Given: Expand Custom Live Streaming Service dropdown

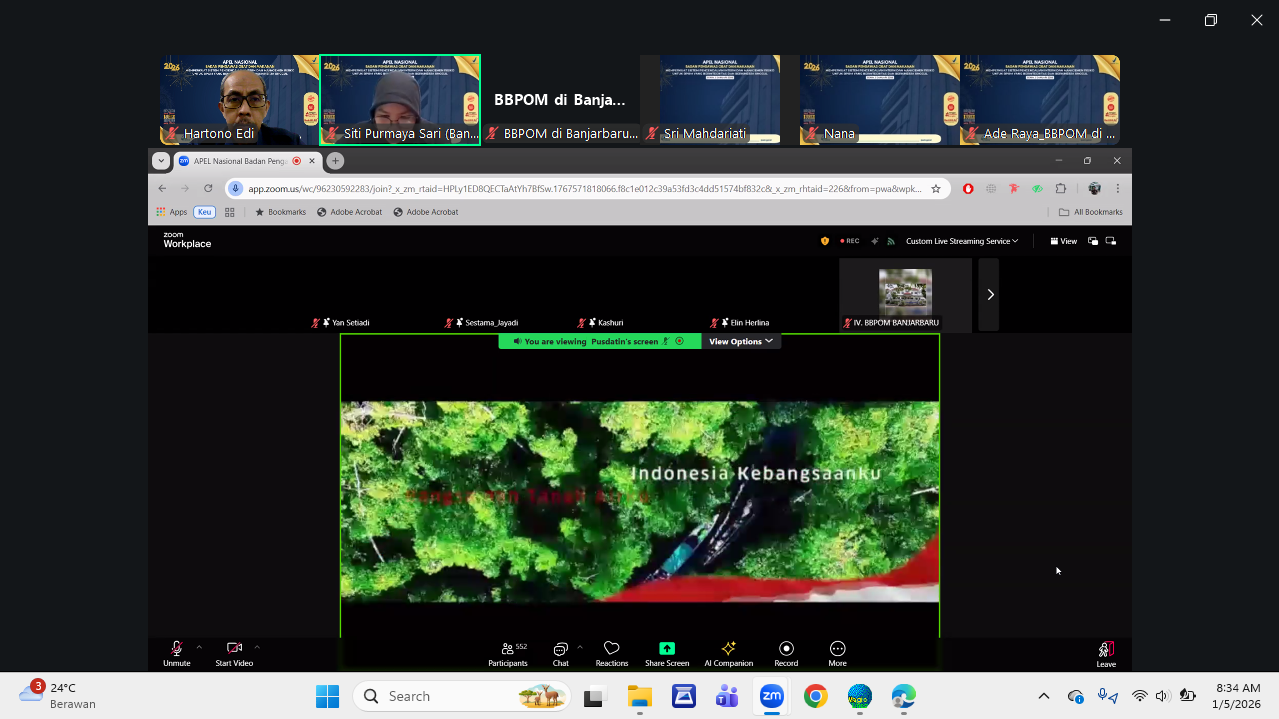Looking at the screenshot, I should coord(962,241).
